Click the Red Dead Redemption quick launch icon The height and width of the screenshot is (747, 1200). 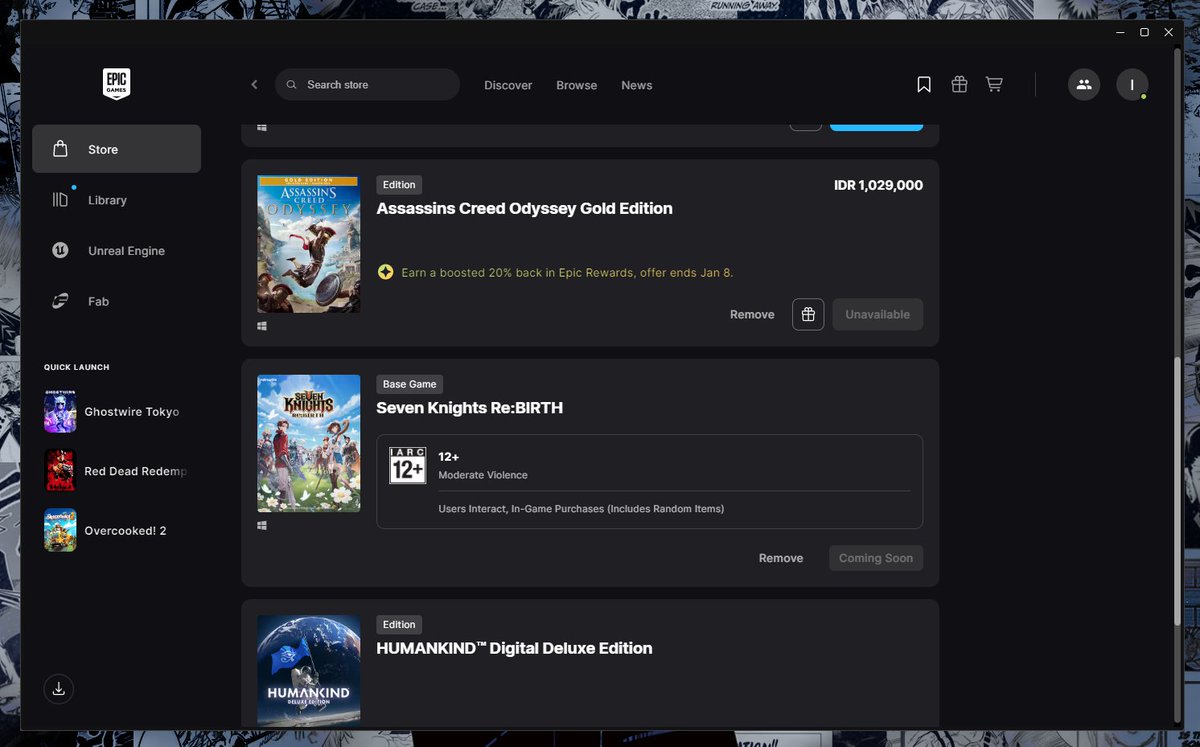tap(60, 471)
